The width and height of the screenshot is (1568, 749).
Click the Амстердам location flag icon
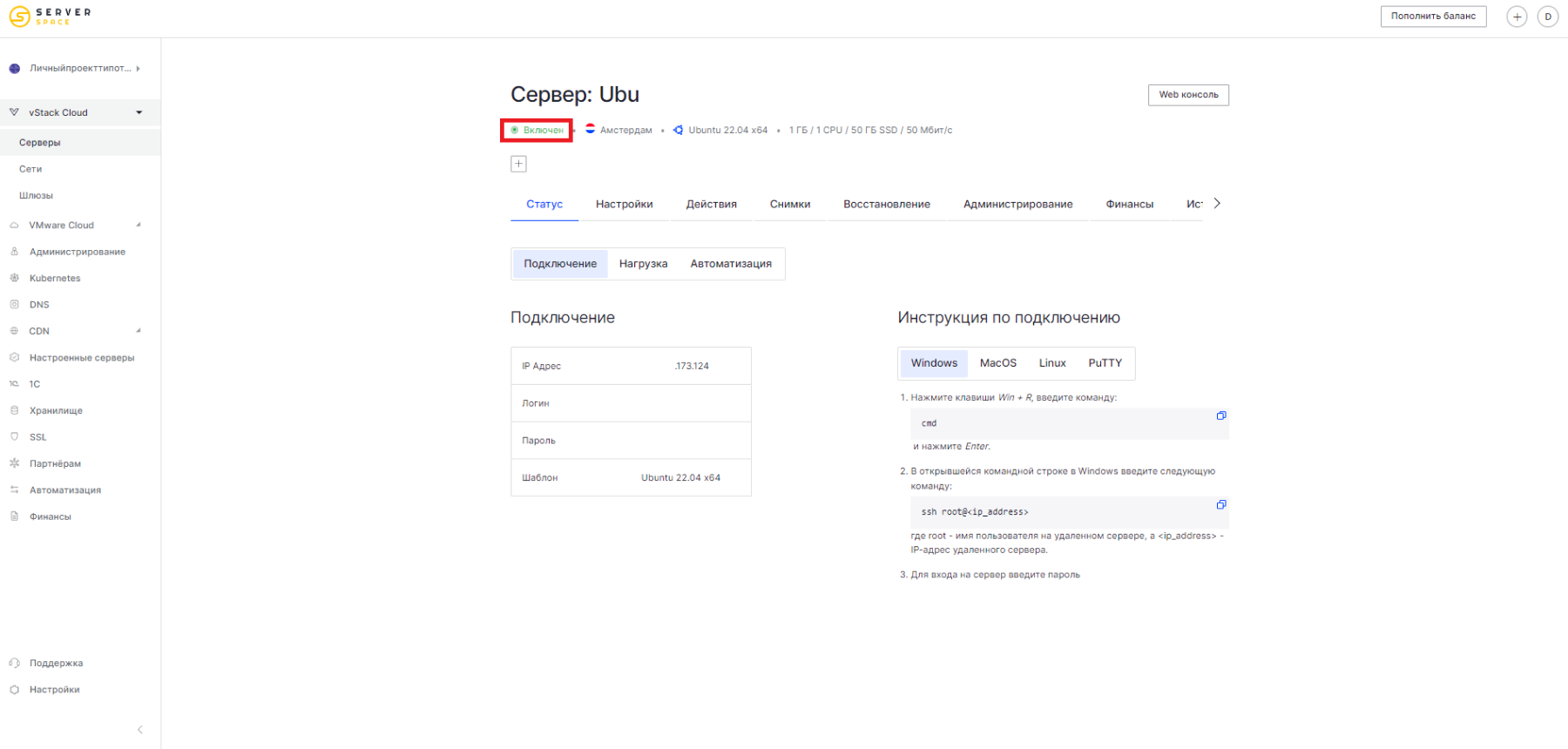(590, 129)
